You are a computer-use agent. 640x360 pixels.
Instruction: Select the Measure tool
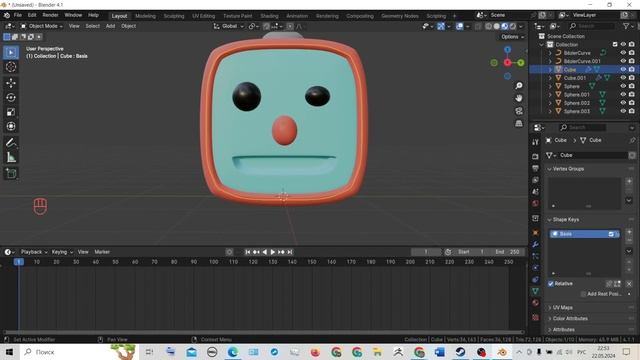click(x=11, y=157)
